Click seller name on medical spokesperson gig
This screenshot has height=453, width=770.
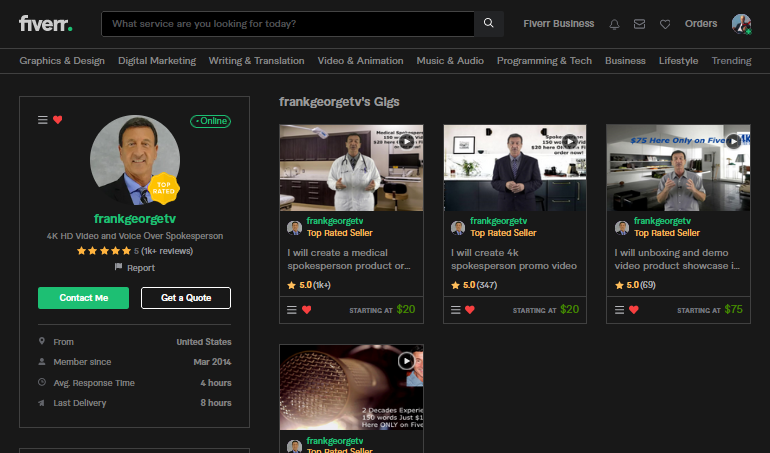(x=335, y=221)
